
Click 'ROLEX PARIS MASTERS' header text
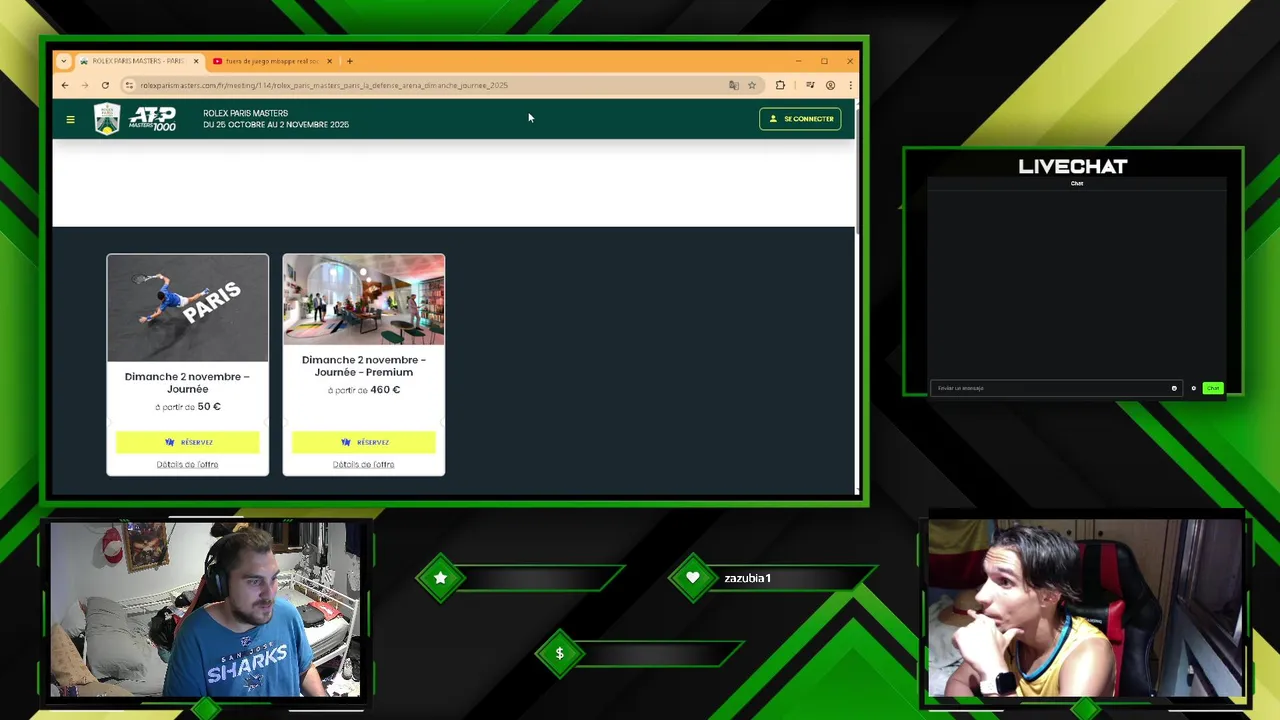tap(245, 113)
